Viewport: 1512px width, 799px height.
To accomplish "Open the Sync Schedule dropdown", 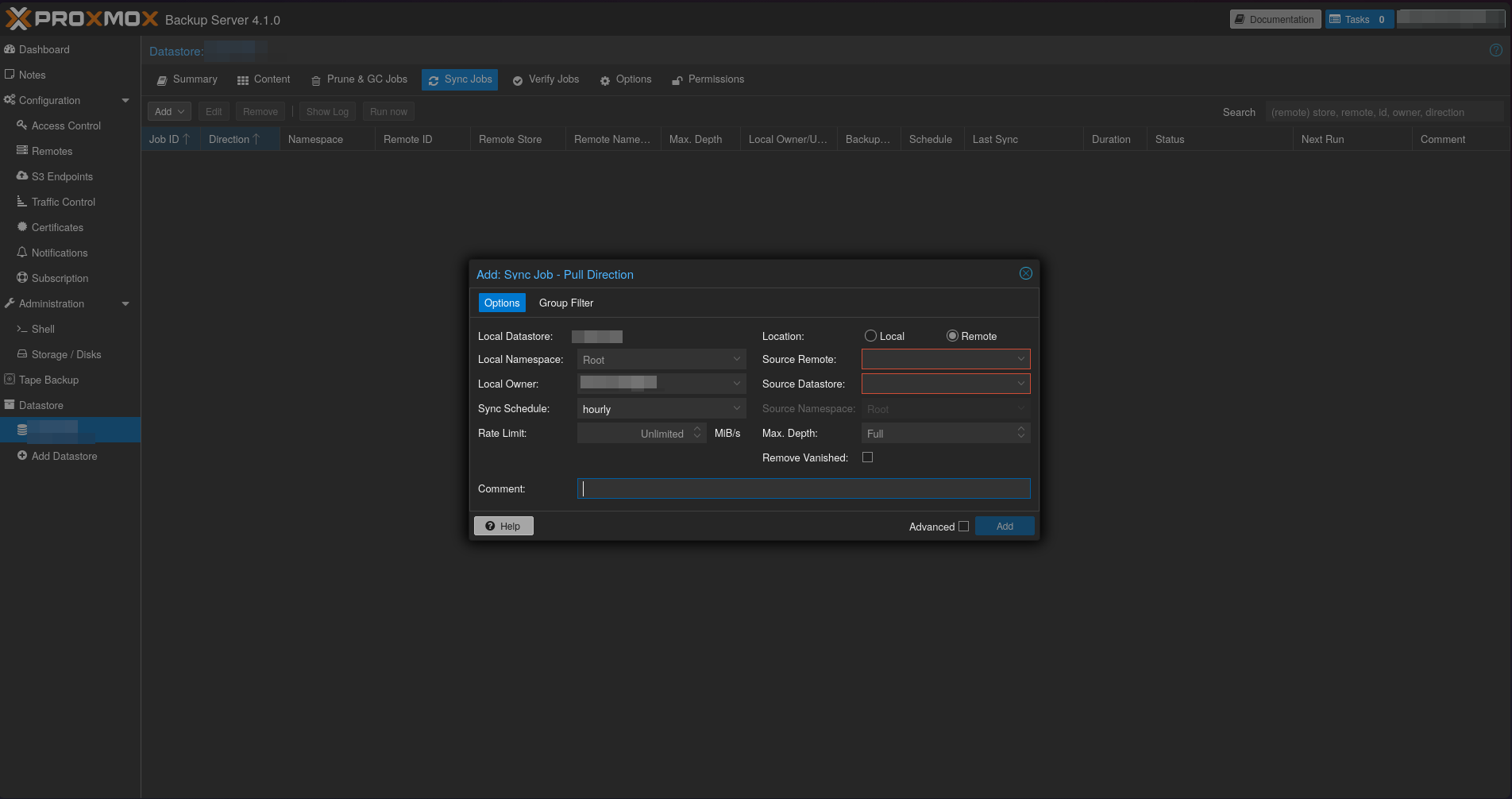I will [737, 408].
